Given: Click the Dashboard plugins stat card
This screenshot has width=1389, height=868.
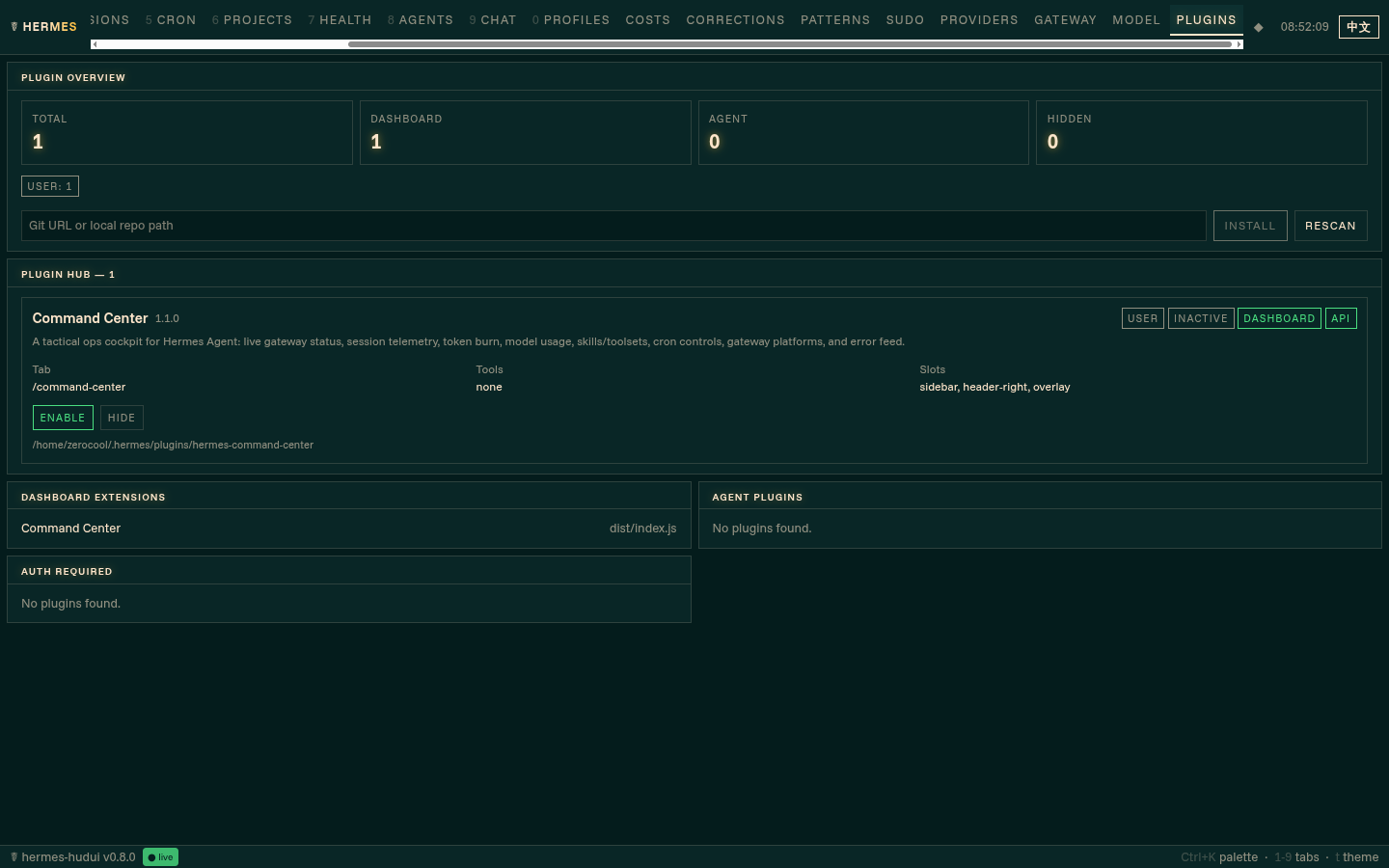Looking at the screenshot, I should coord(526,132).
